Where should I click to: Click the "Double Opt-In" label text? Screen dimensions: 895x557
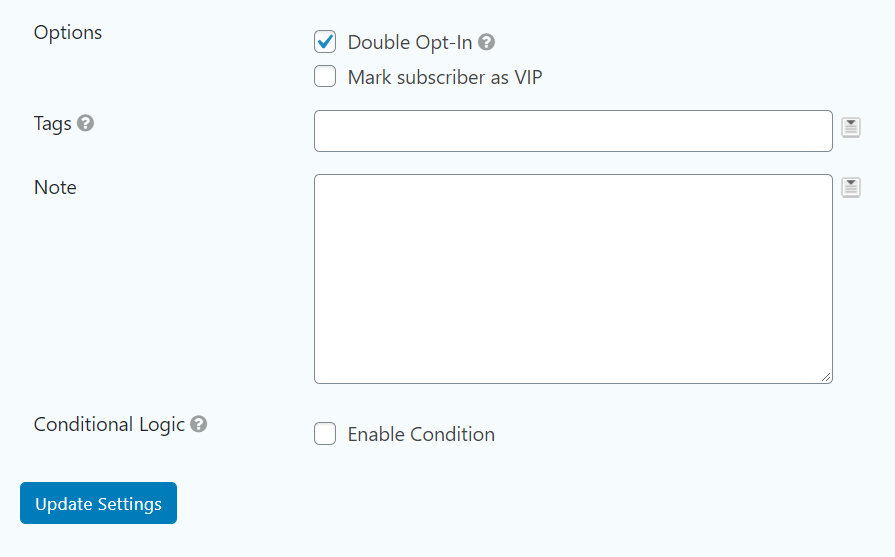pos(410,42)
